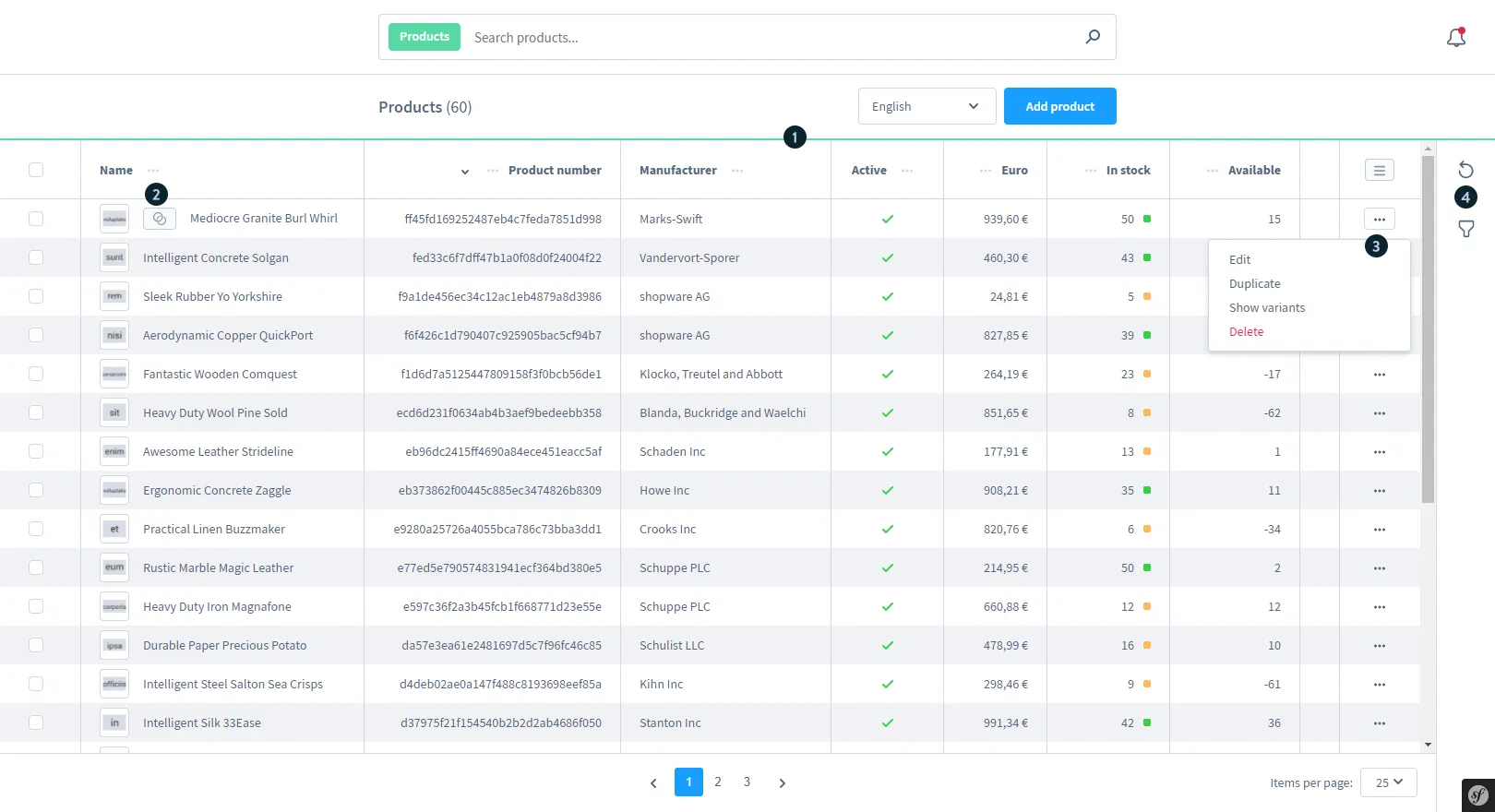
Task: Open the filter funnel sidebar
Action: [1465, 229]
